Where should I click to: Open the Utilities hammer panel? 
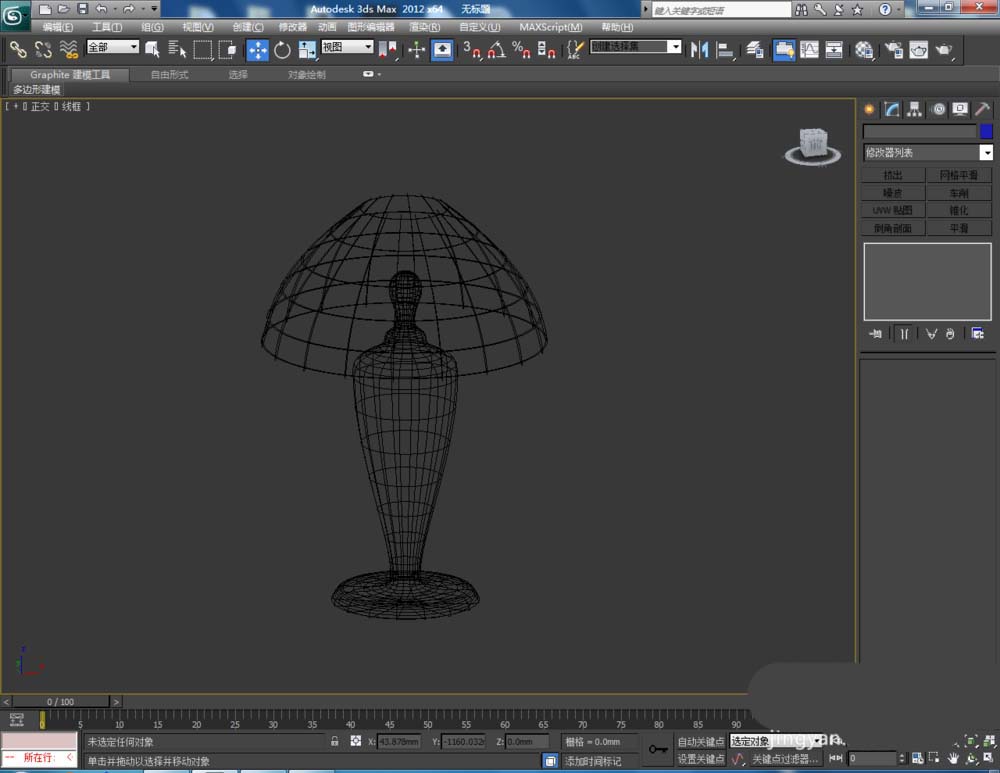coord(983,109)
